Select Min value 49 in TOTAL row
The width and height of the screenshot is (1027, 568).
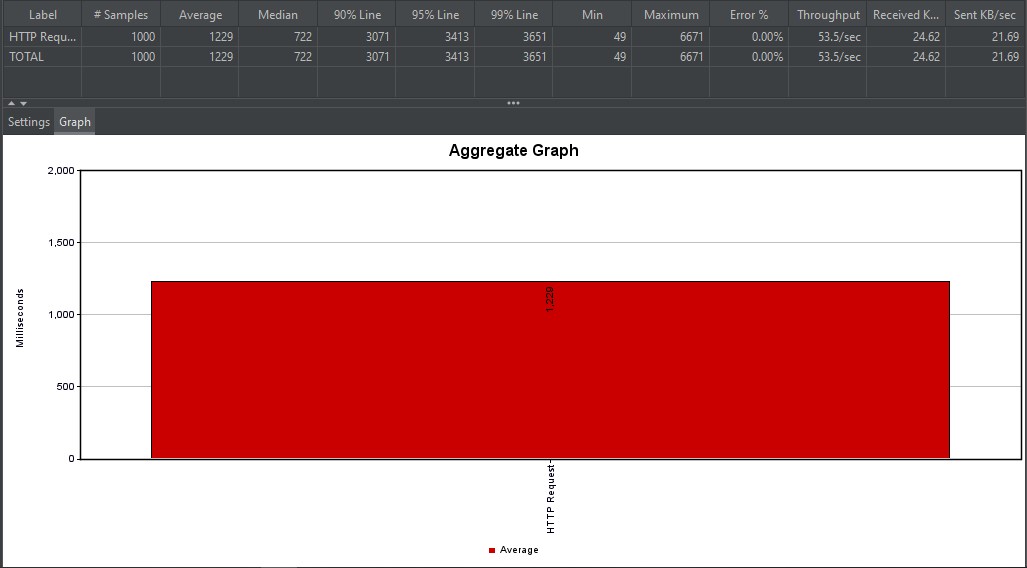pos(592,57)
